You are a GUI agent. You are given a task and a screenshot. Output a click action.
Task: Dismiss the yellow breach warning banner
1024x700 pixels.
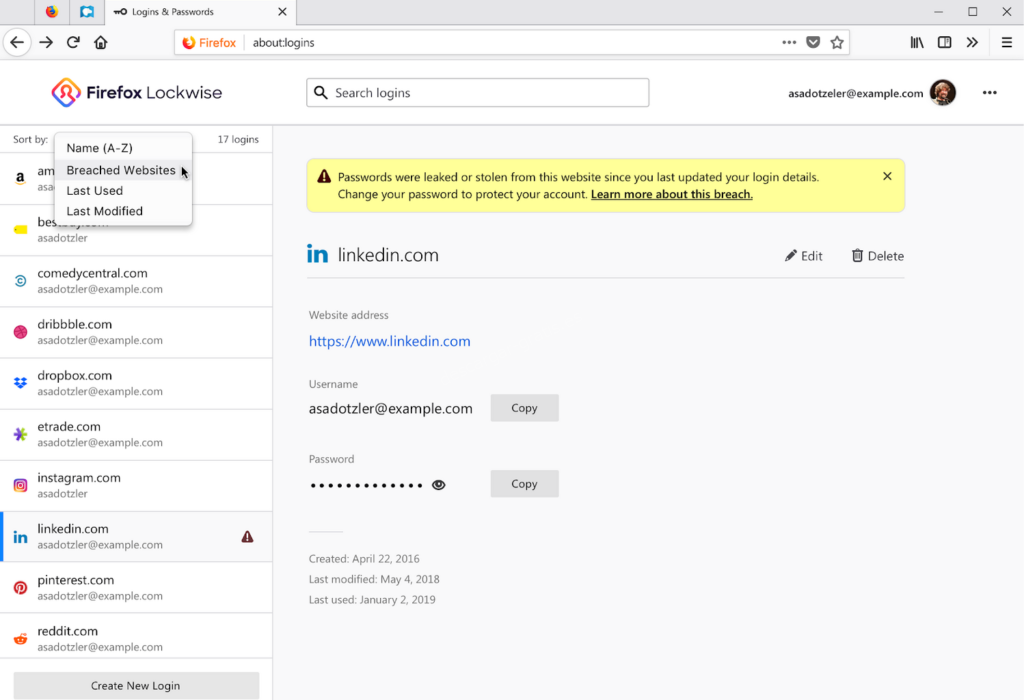tap(887, 176)
